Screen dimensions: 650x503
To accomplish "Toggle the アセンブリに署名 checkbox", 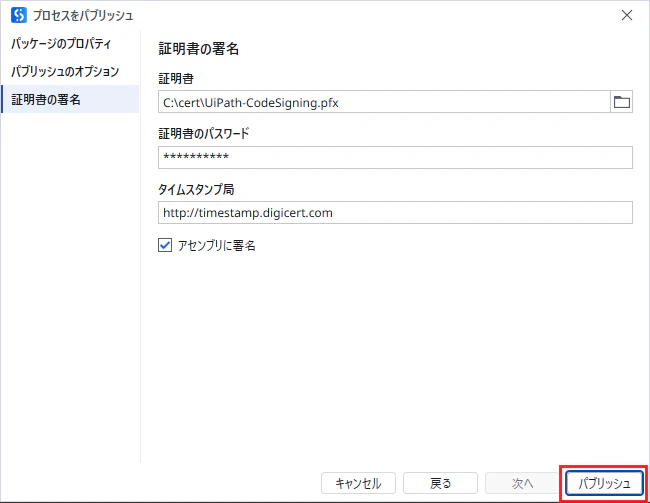I will click(165, 245).
